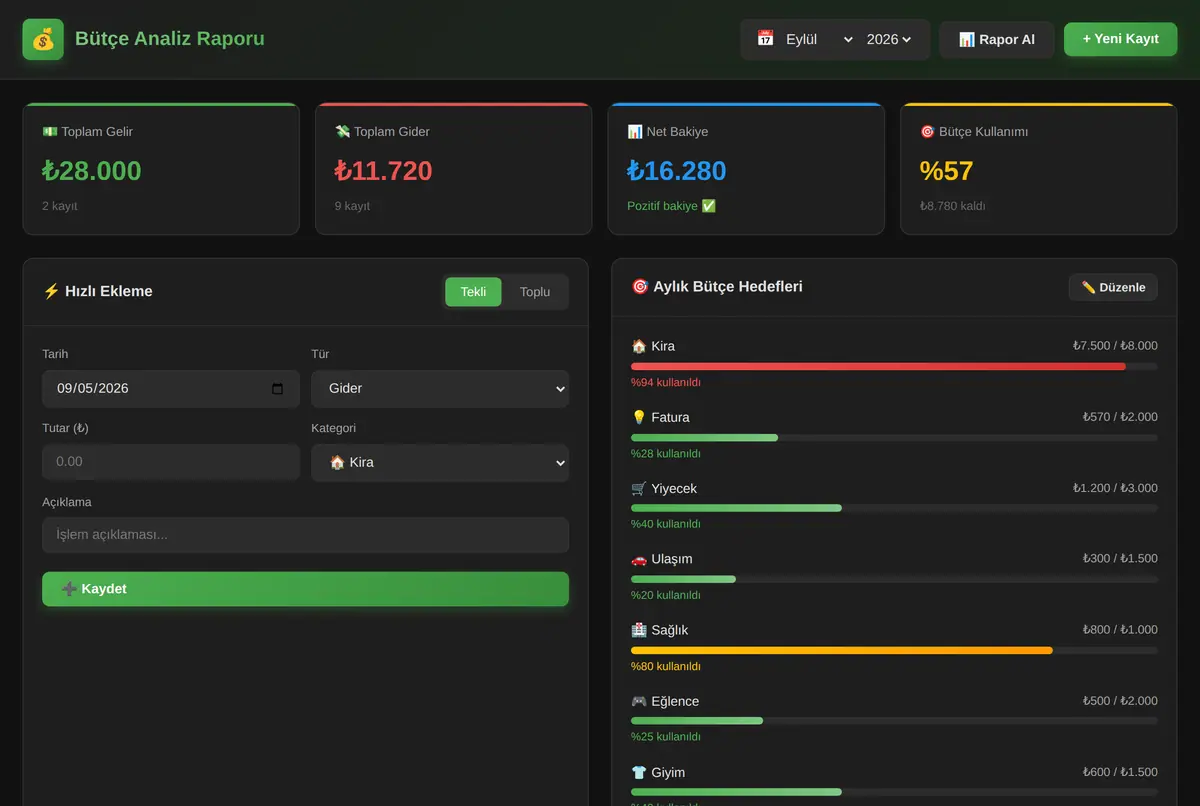Click the ₺11.720 total expense value

[383, 171]
